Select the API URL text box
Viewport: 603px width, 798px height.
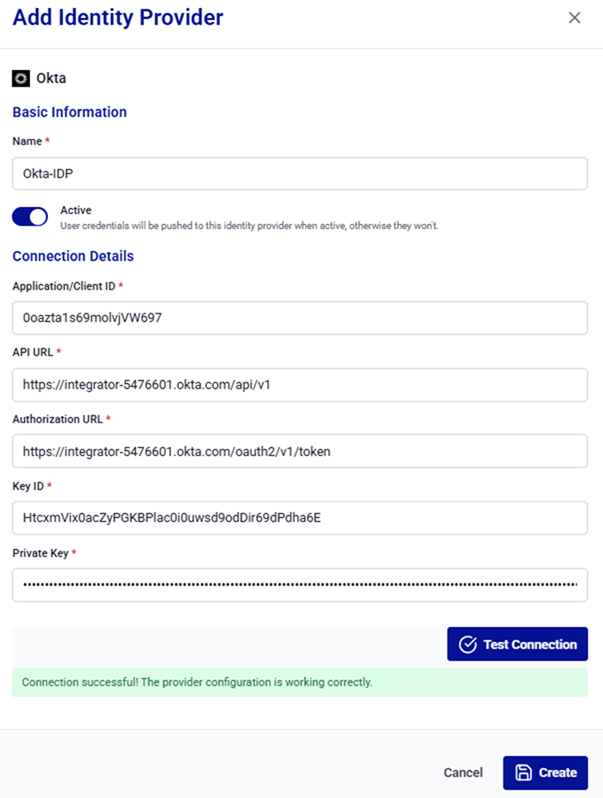(x=300, y=384)
